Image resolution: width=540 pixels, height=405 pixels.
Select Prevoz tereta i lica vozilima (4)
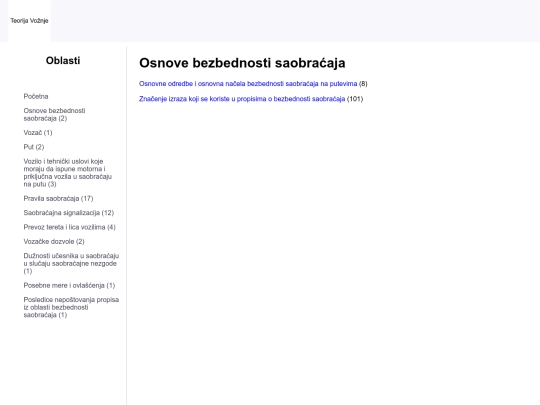pyautogui.click(x=70, y=227)
